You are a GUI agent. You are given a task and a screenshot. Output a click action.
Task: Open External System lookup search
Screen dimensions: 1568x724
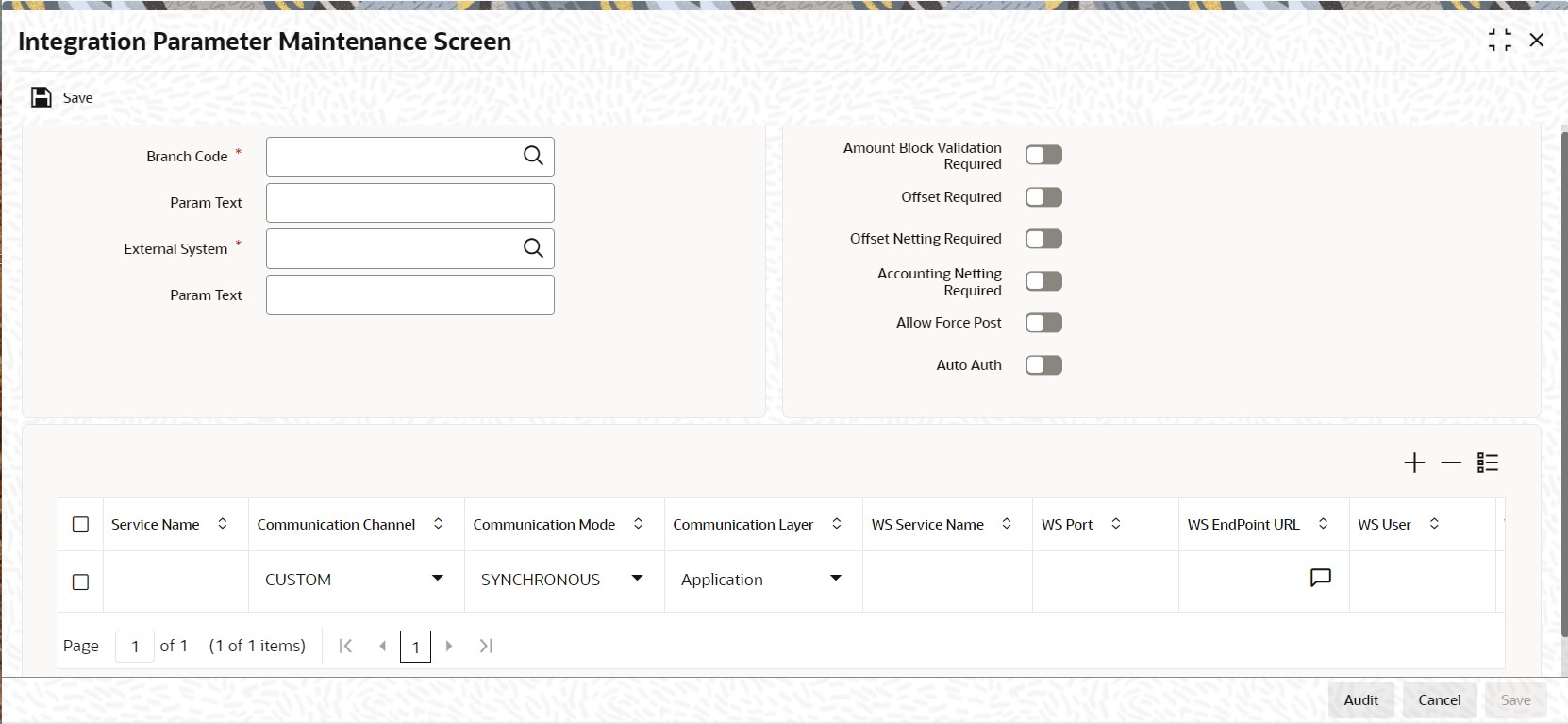[x=533, y=248]
